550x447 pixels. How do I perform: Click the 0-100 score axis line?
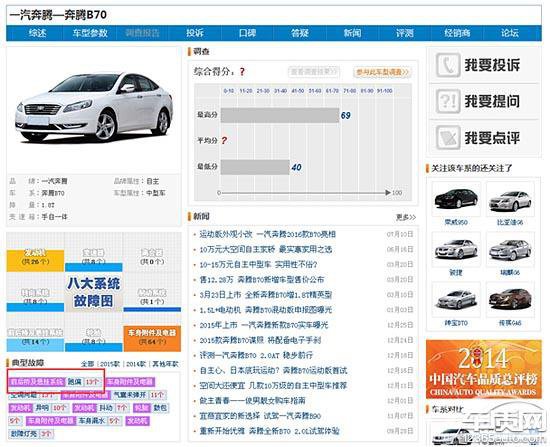click(306, 193)
